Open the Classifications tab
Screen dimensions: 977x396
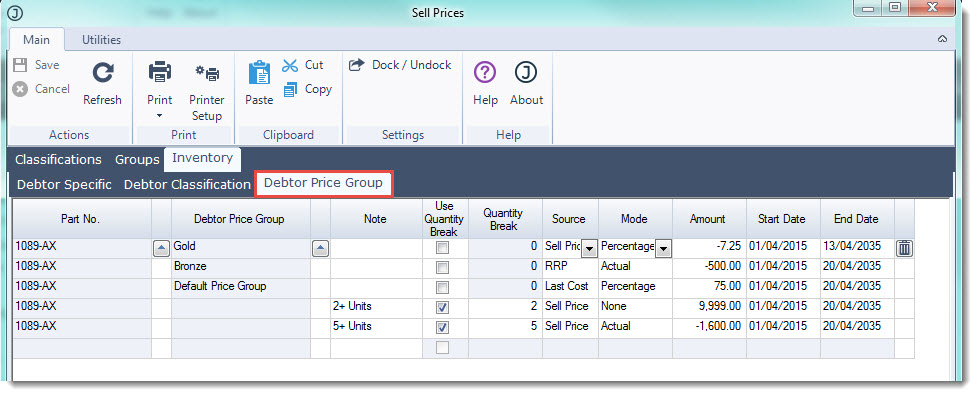pyautogui.click(x=58, y=159)
